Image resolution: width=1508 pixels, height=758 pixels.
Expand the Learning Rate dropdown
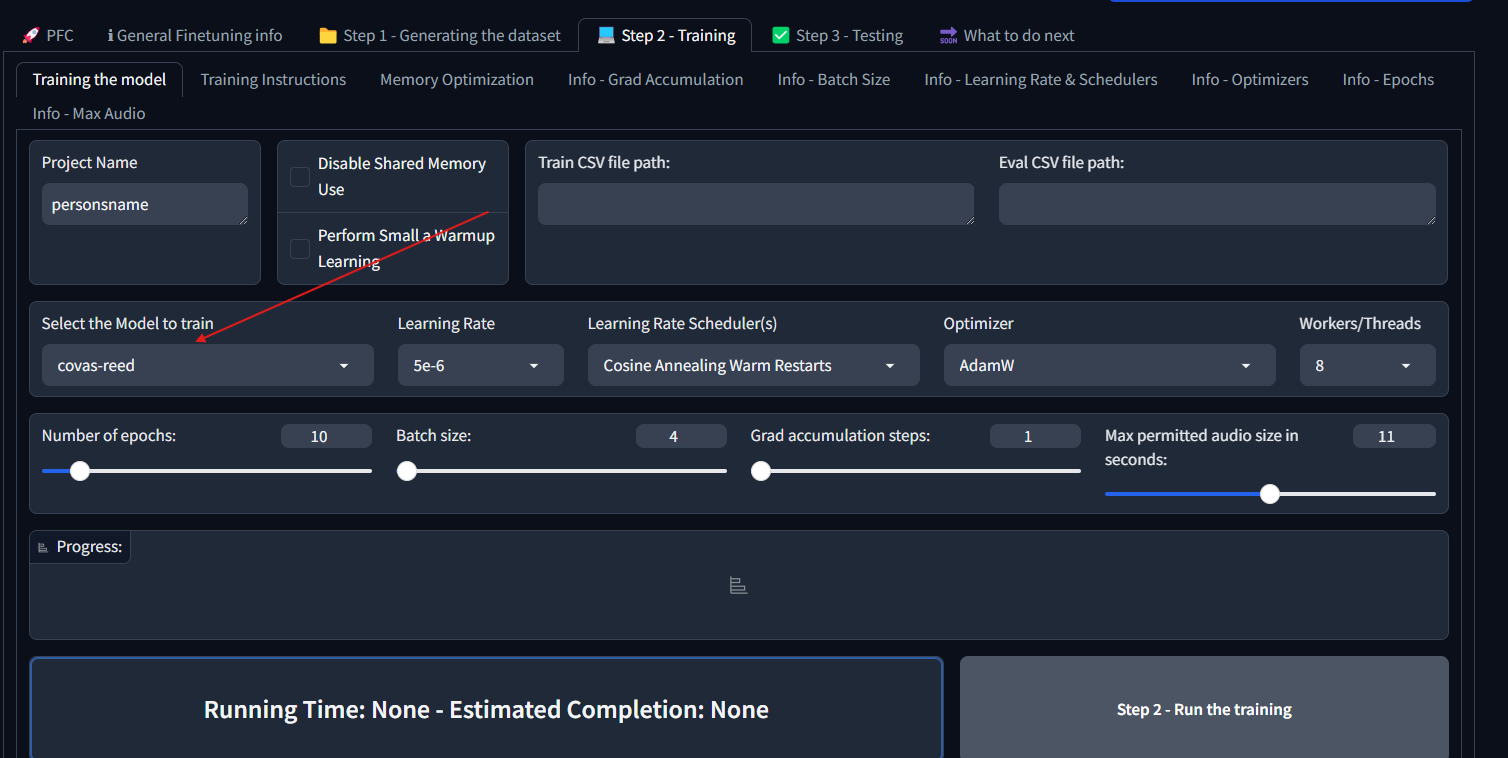pyautogui.click(x=480, y=366)
